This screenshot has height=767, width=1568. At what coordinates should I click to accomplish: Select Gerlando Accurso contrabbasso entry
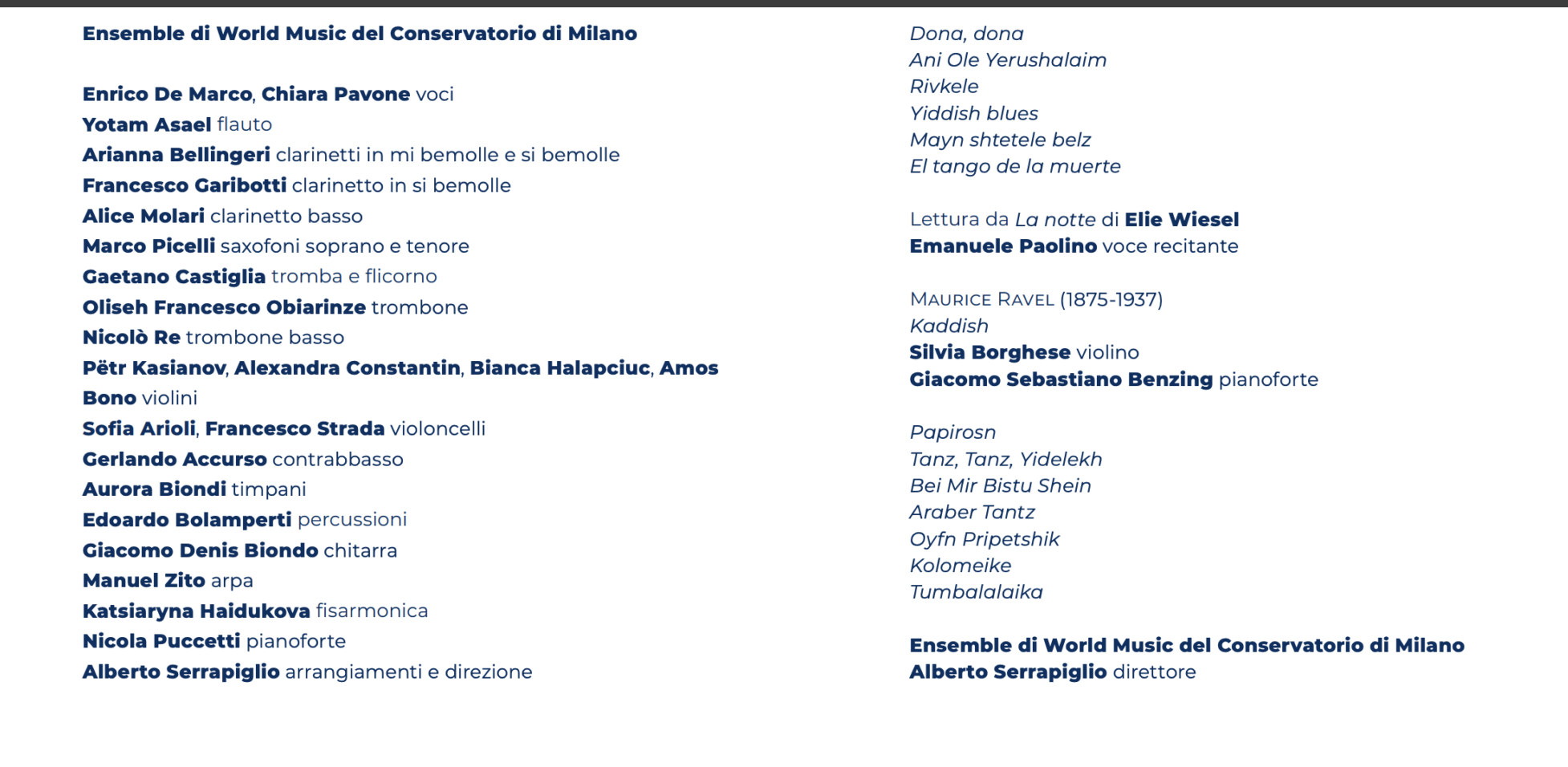click(x=242, y=460)
